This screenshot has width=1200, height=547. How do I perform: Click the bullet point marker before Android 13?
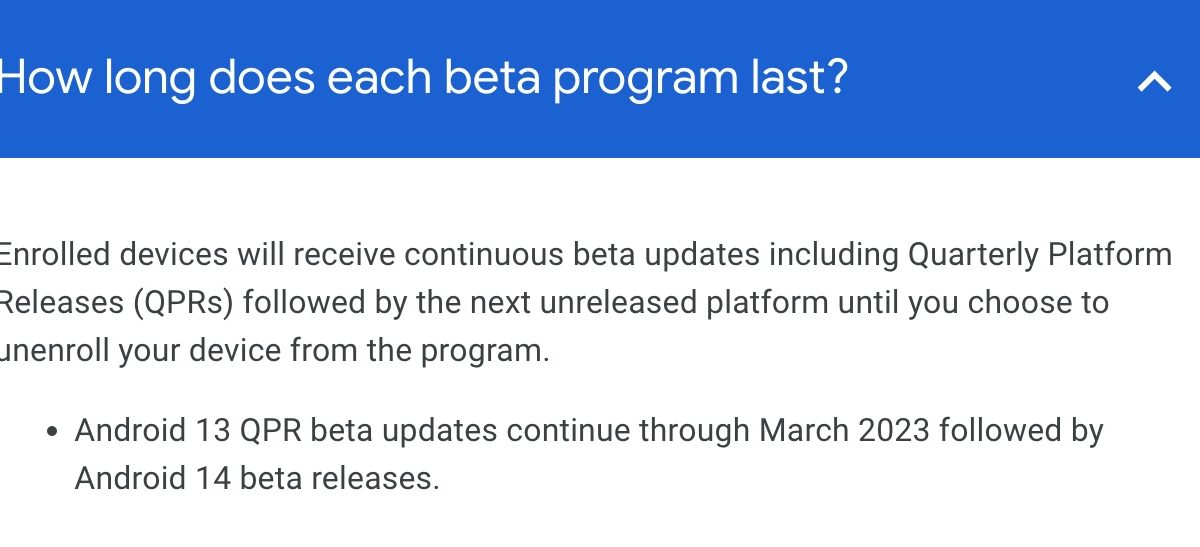pos(52,432)
